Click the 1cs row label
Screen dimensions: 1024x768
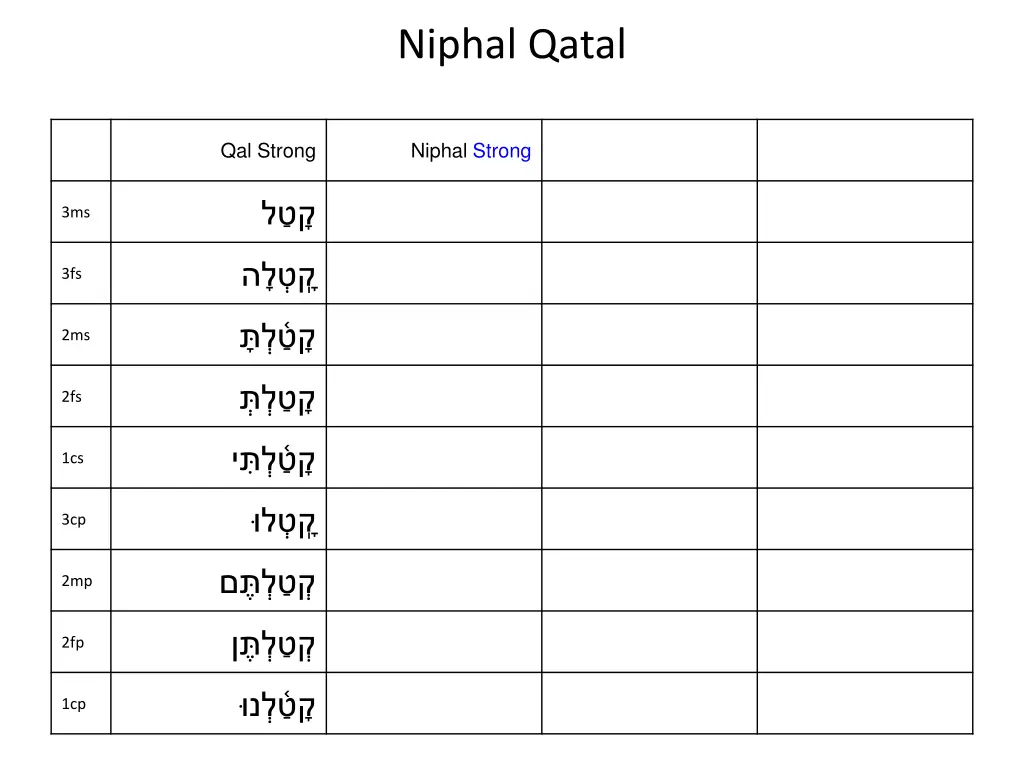[73, 458]
